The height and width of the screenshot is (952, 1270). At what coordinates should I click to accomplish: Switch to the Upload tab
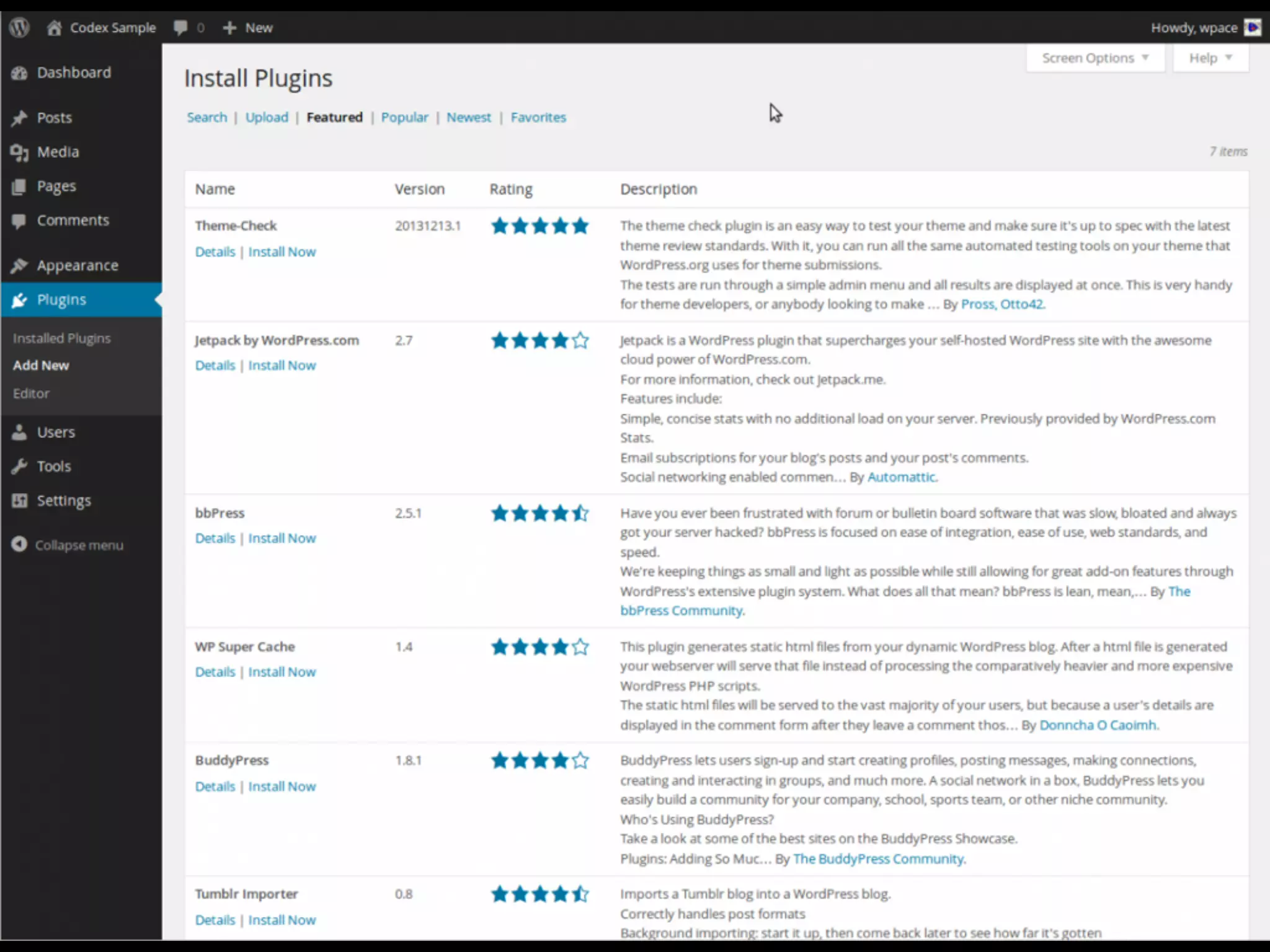pyautogui.click(x=267, y=117)
